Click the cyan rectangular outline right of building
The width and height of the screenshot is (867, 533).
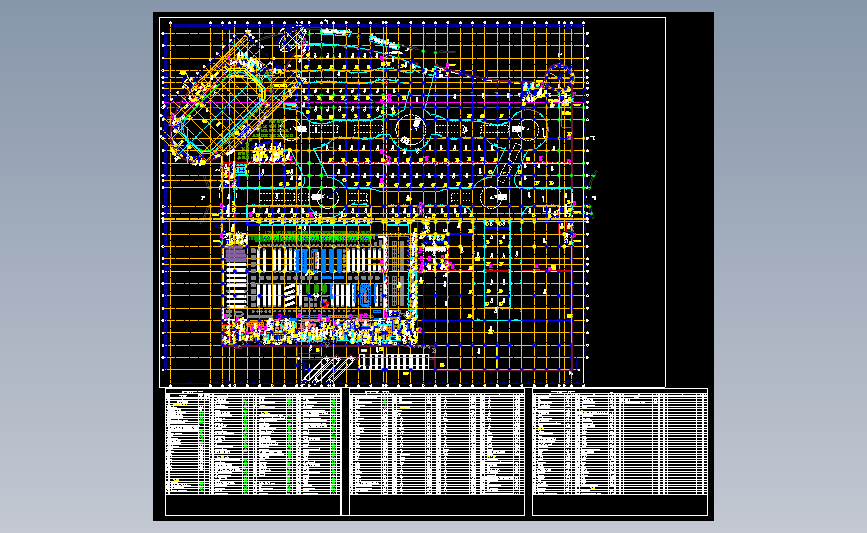497,270
